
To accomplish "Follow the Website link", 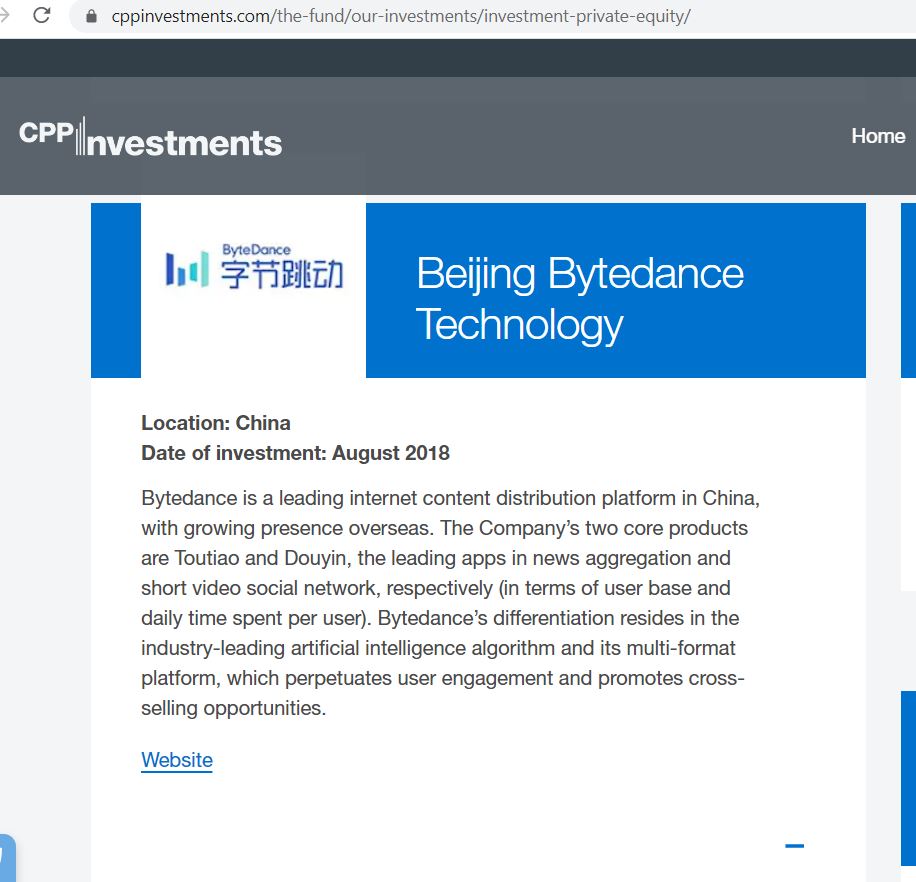I will (176, 760).
